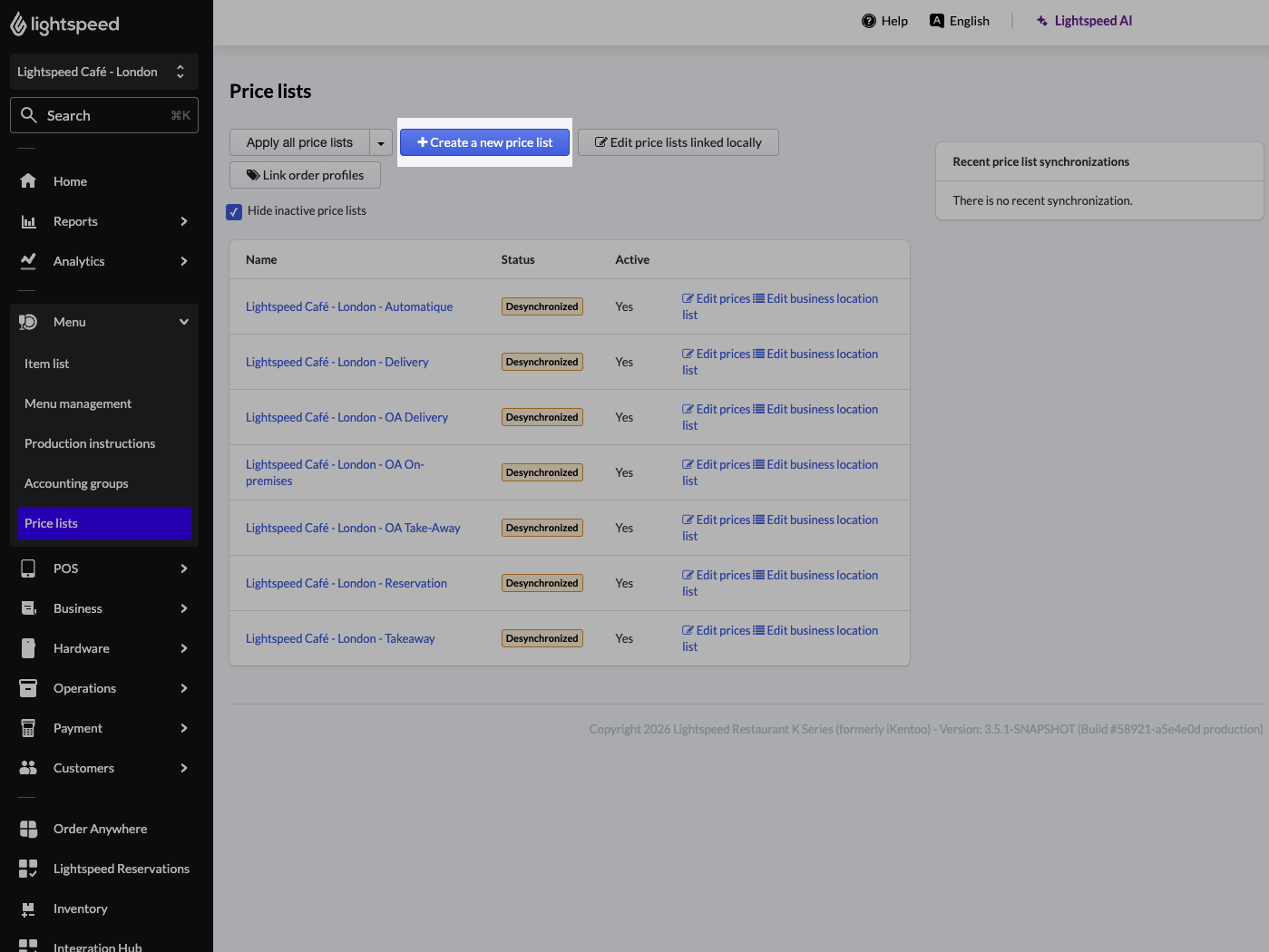Click the search magnifier icon
Image resolution: width=1269 pixels, height=952 pixels.
(x=29, y=115)
